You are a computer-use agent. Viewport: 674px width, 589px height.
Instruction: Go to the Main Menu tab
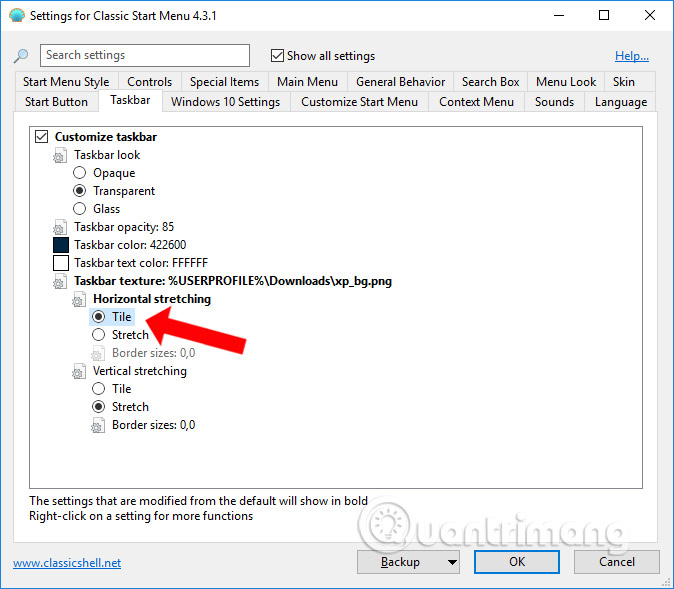tap(307, 82)
